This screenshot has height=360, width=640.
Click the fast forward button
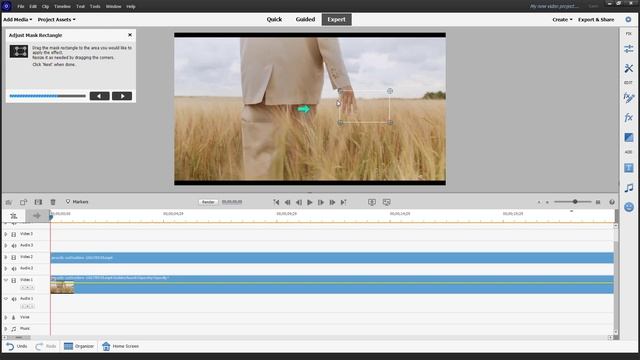[332, 202]
